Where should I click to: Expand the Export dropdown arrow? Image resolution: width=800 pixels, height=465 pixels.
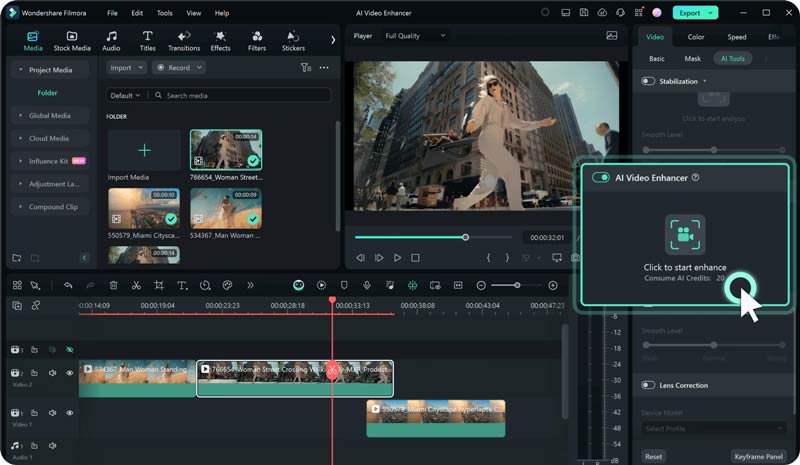point(710,13)
